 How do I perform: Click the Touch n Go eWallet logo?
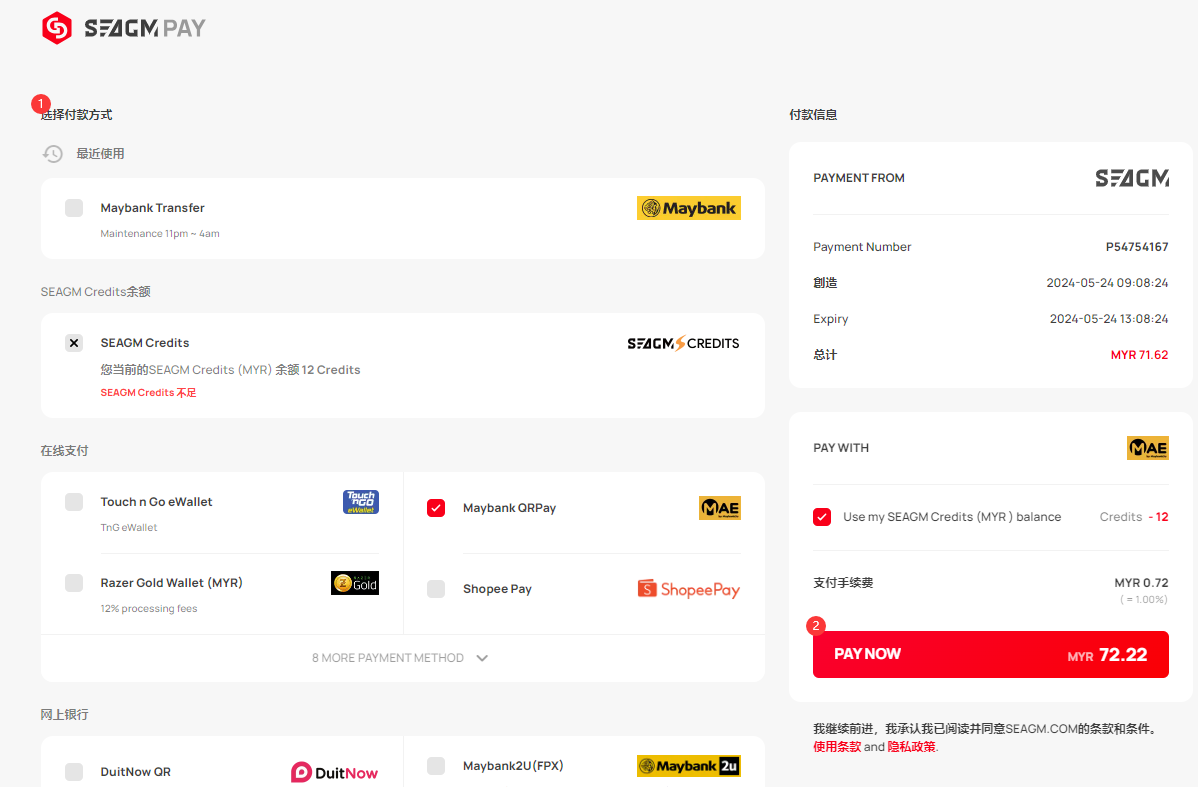(361, 502)
